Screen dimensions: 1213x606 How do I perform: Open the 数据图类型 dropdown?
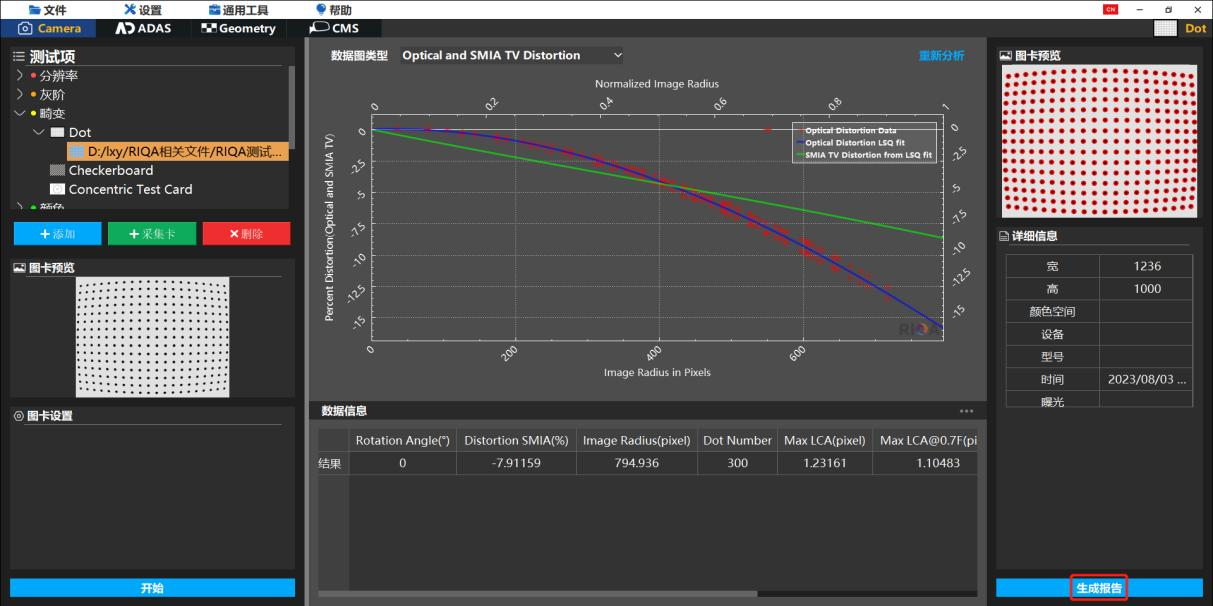point(512,56)
